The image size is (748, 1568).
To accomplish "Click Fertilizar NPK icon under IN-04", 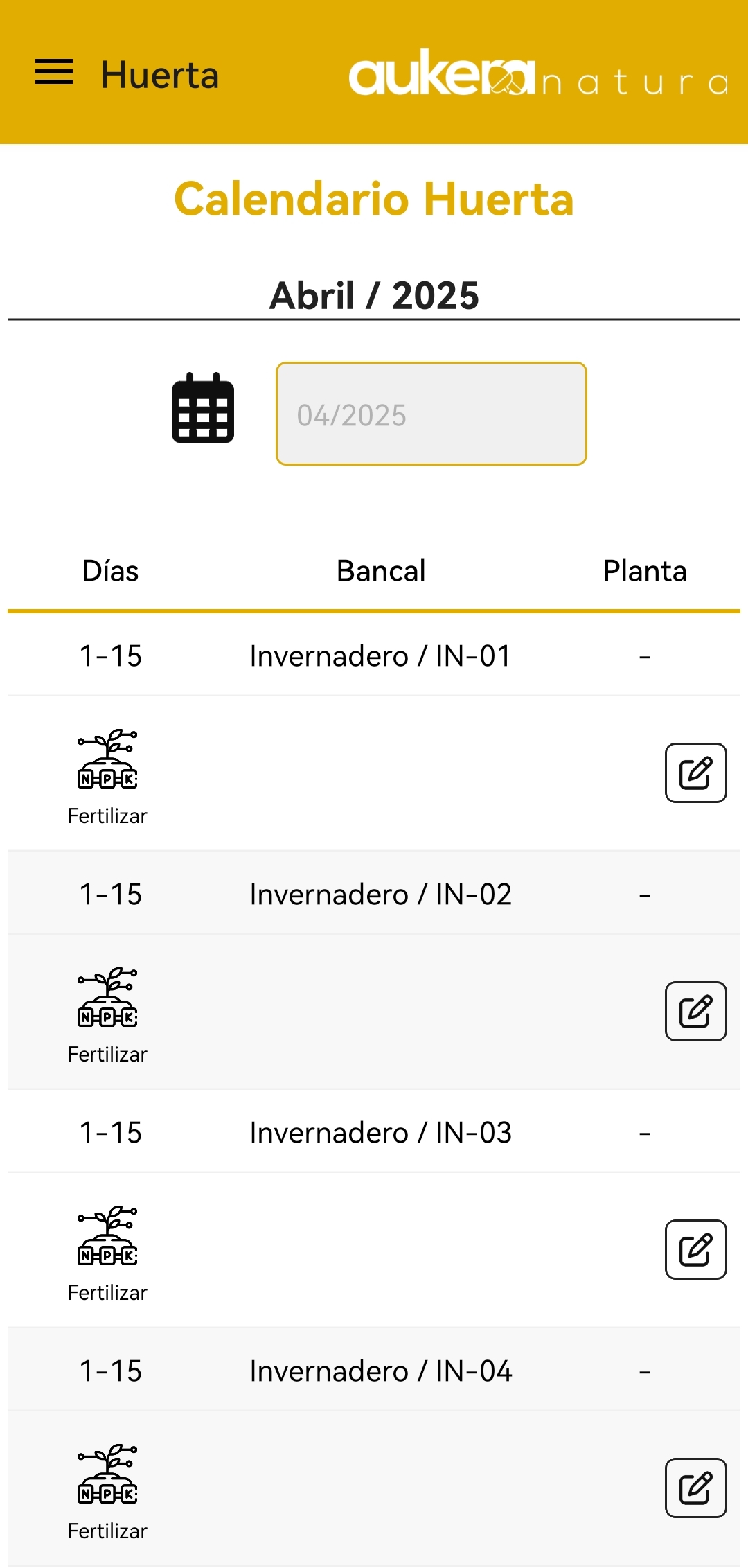I will [x=107, y=1474].
